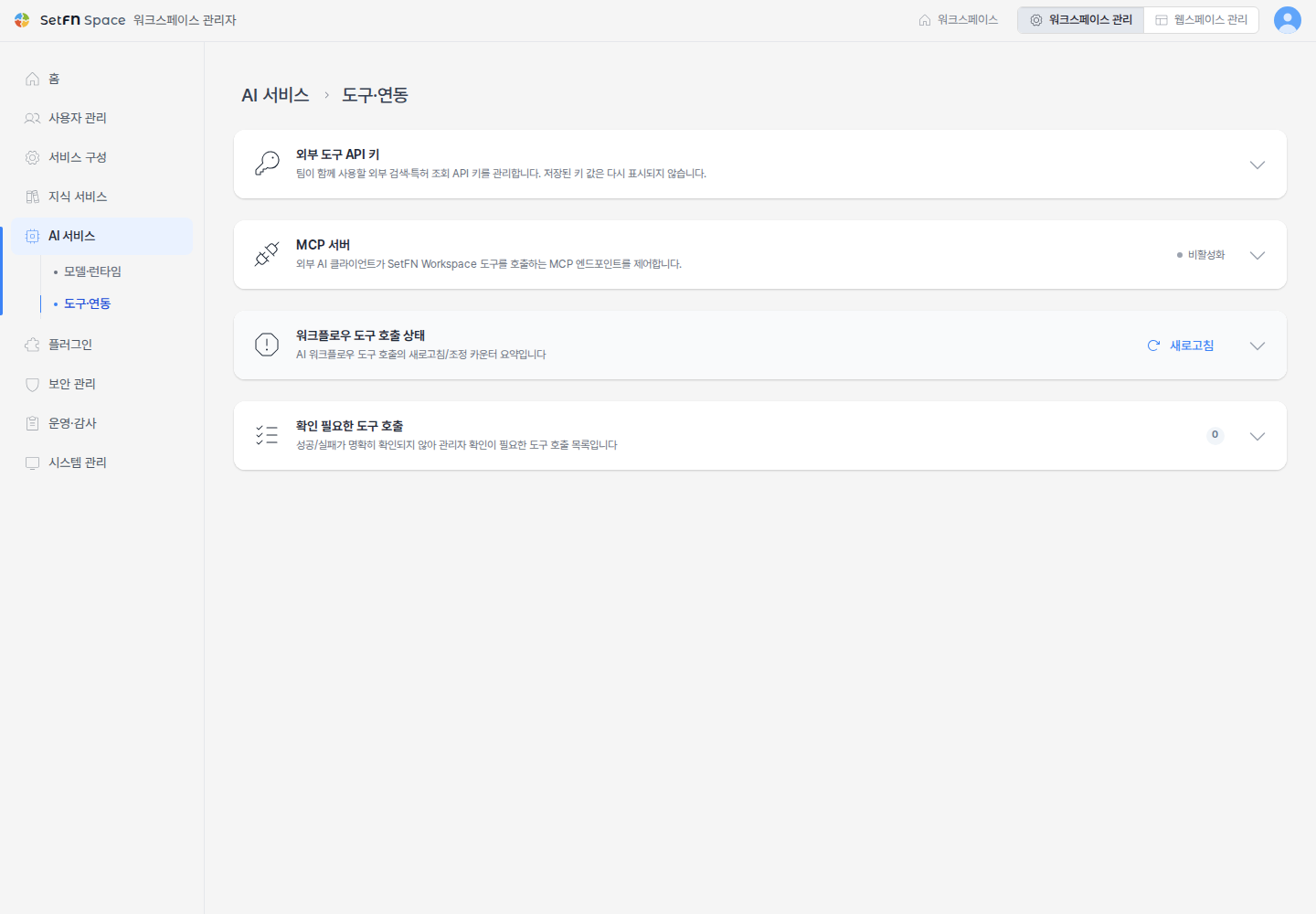Click the SetFN Space logo icon
Screen dimensions: 1316x914
tap(22, 20)
